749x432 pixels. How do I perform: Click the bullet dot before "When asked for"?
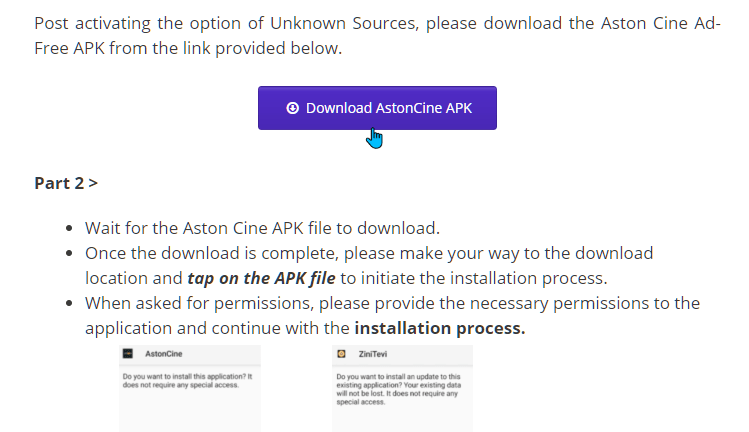click(x=69, y=303)
